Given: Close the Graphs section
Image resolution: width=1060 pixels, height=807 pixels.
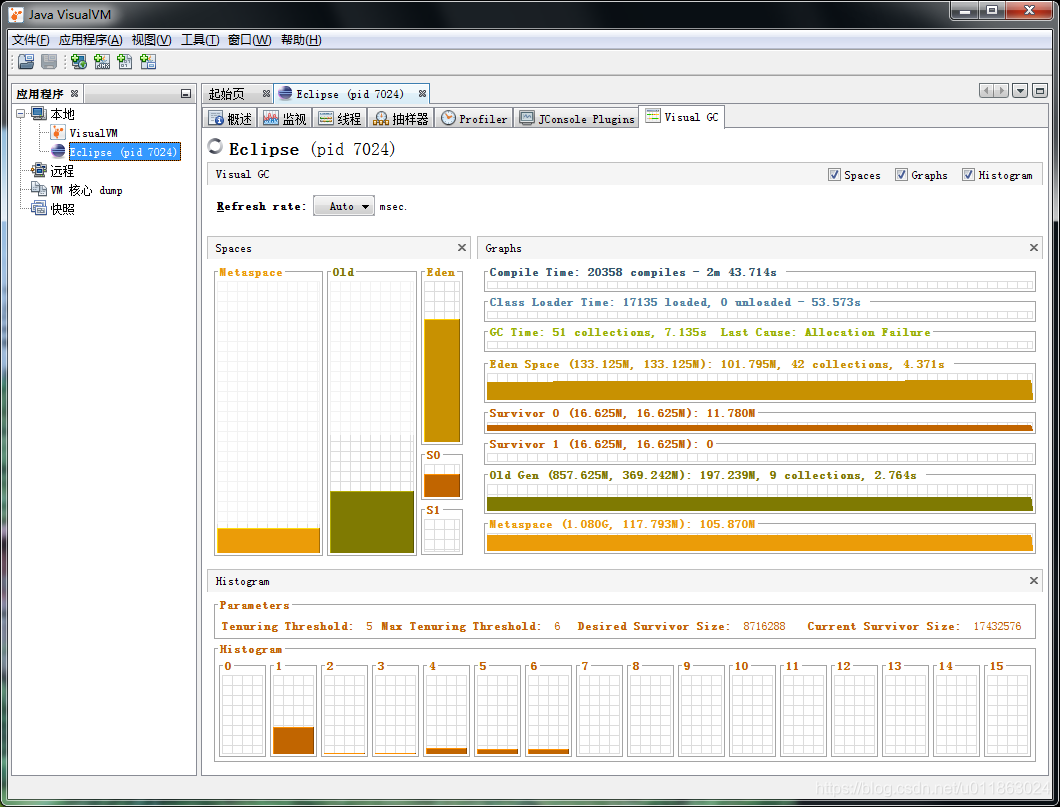Looking at the screenshot, I should [x=1034, y=248].
